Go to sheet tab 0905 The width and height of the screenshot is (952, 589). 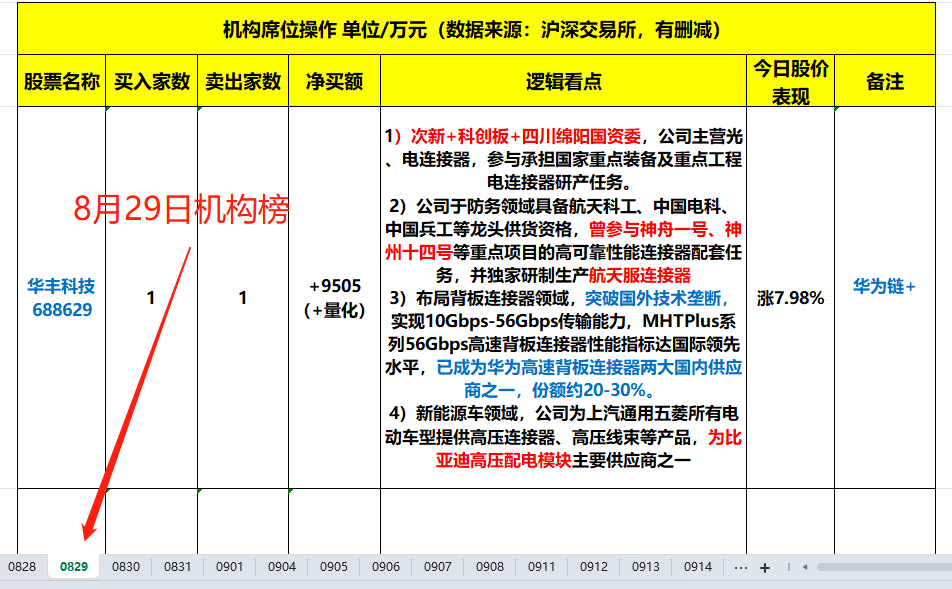pos(334,567)
